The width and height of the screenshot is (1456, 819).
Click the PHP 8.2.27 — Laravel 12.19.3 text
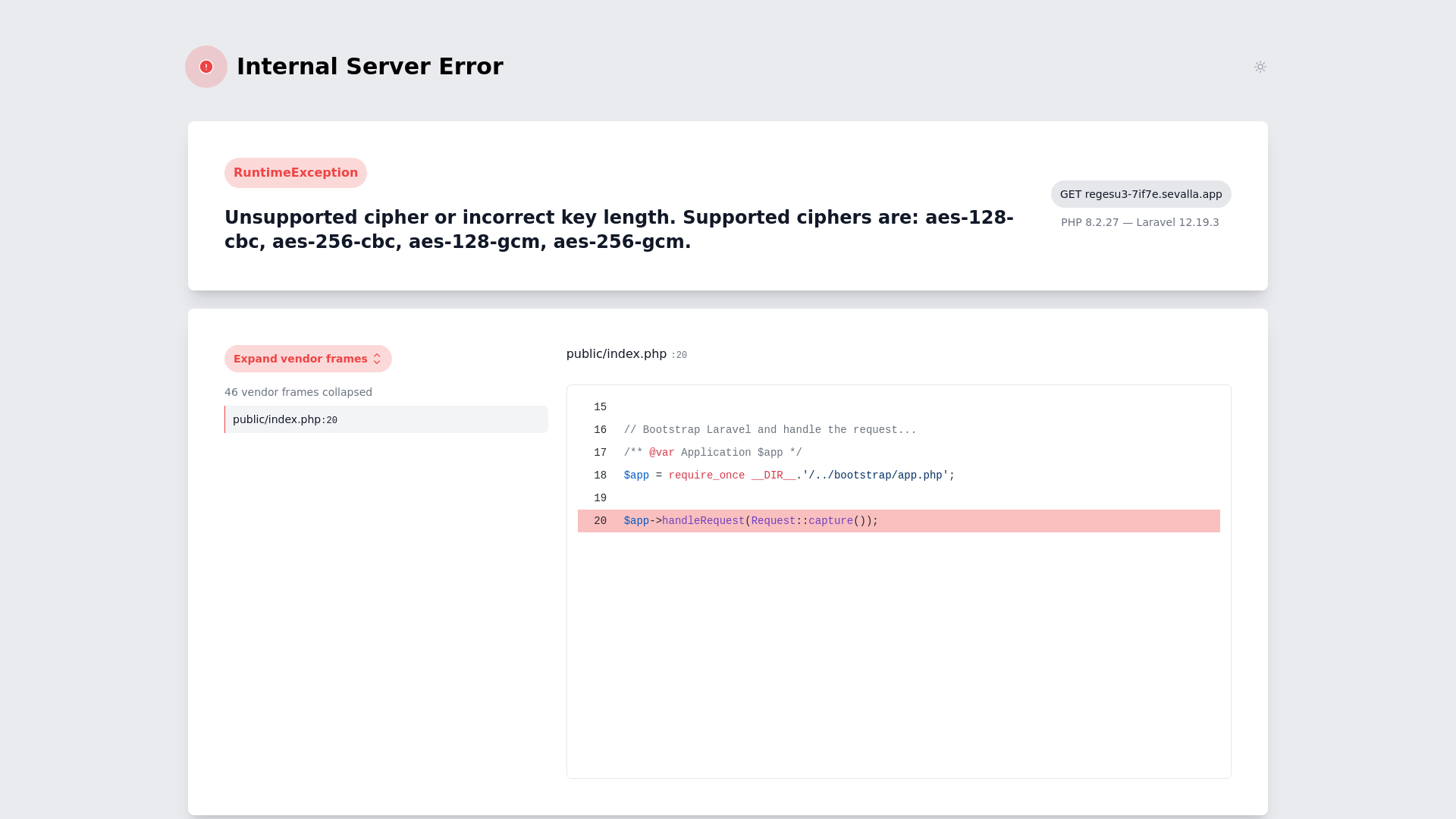[x=1139, y=222]
